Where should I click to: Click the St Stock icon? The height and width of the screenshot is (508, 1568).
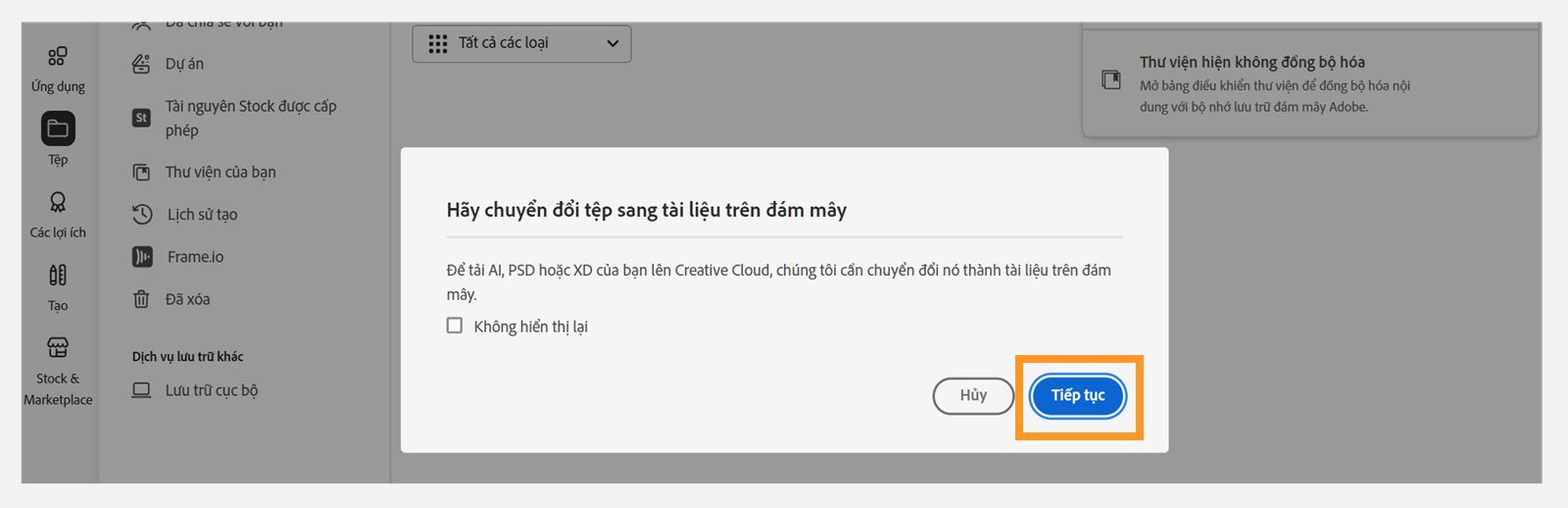point(141,118)
